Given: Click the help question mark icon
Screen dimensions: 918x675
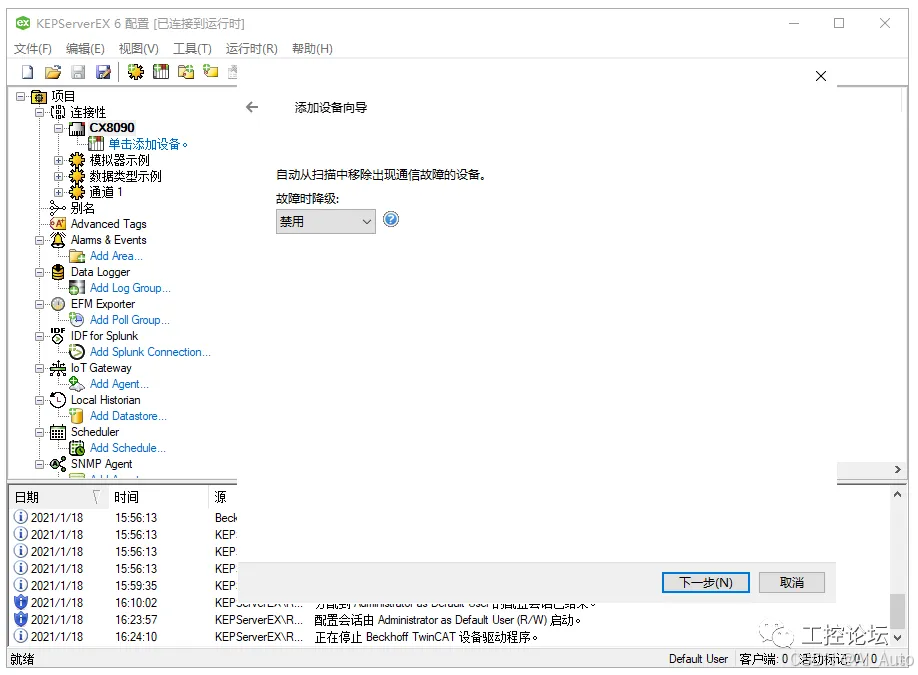Looking at the screenshot, I should point(391,220).
